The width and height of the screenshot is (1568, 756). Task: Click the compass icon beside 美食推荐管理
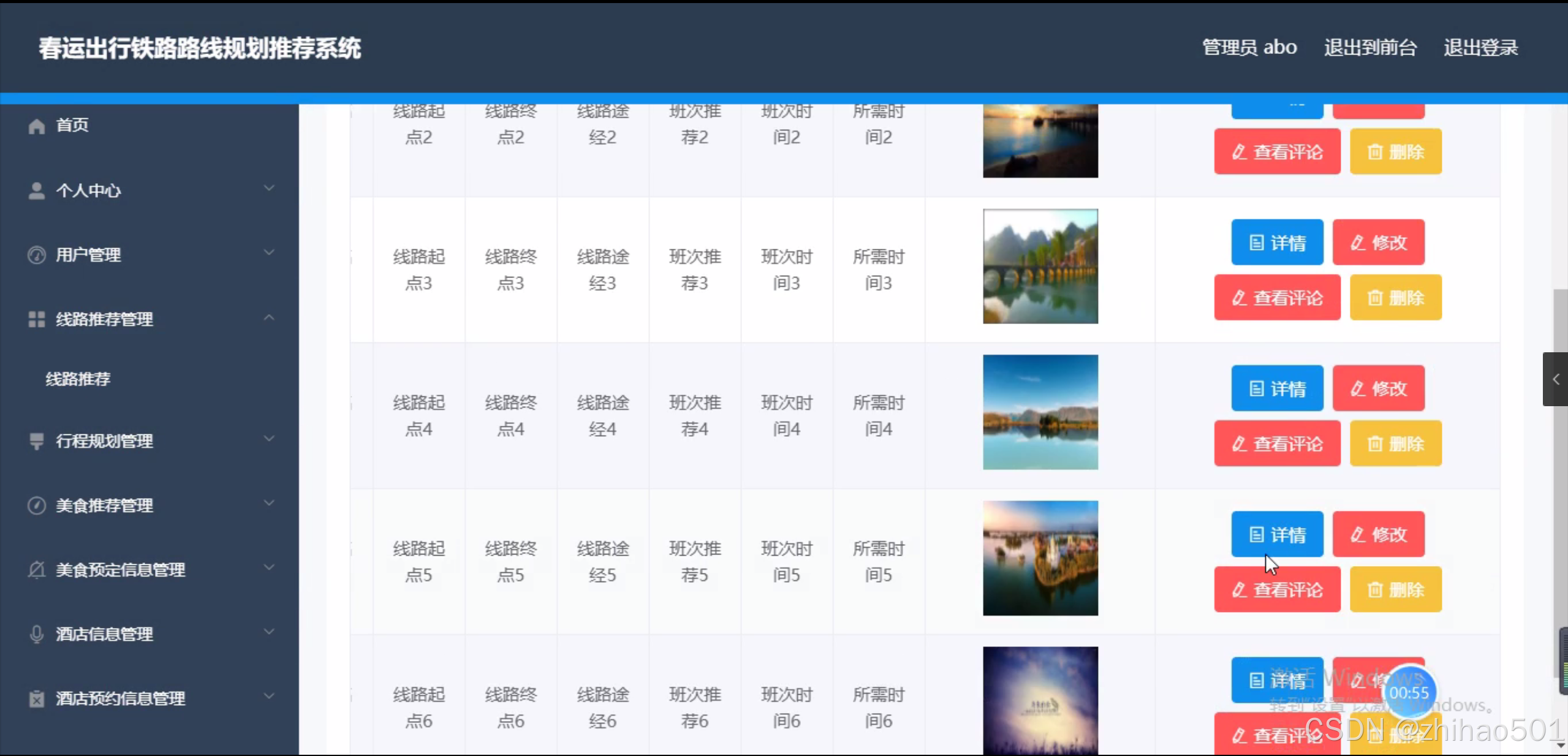pos(36,505)
